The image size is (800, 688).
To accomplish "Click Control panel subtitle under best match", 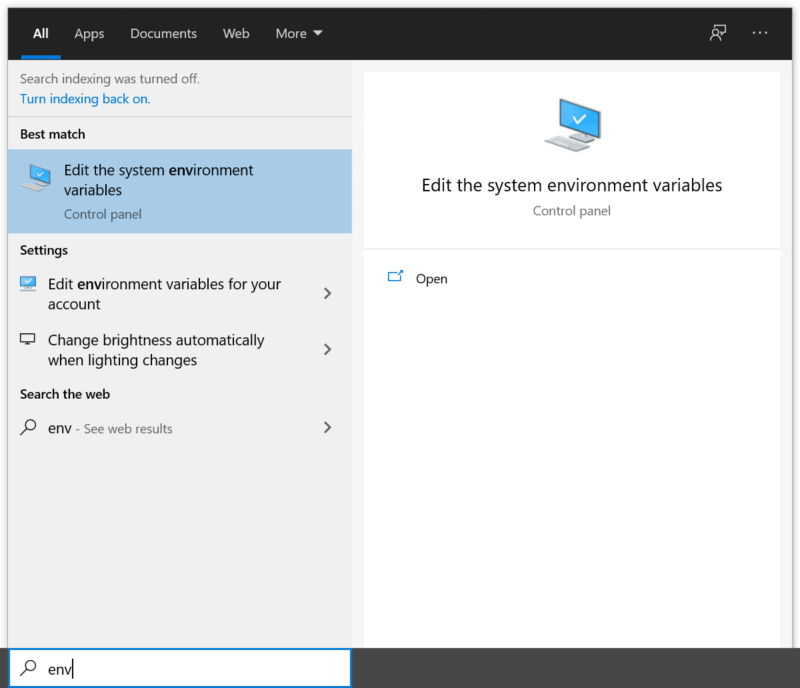I will pyautogui.click(x=103, y=214).
